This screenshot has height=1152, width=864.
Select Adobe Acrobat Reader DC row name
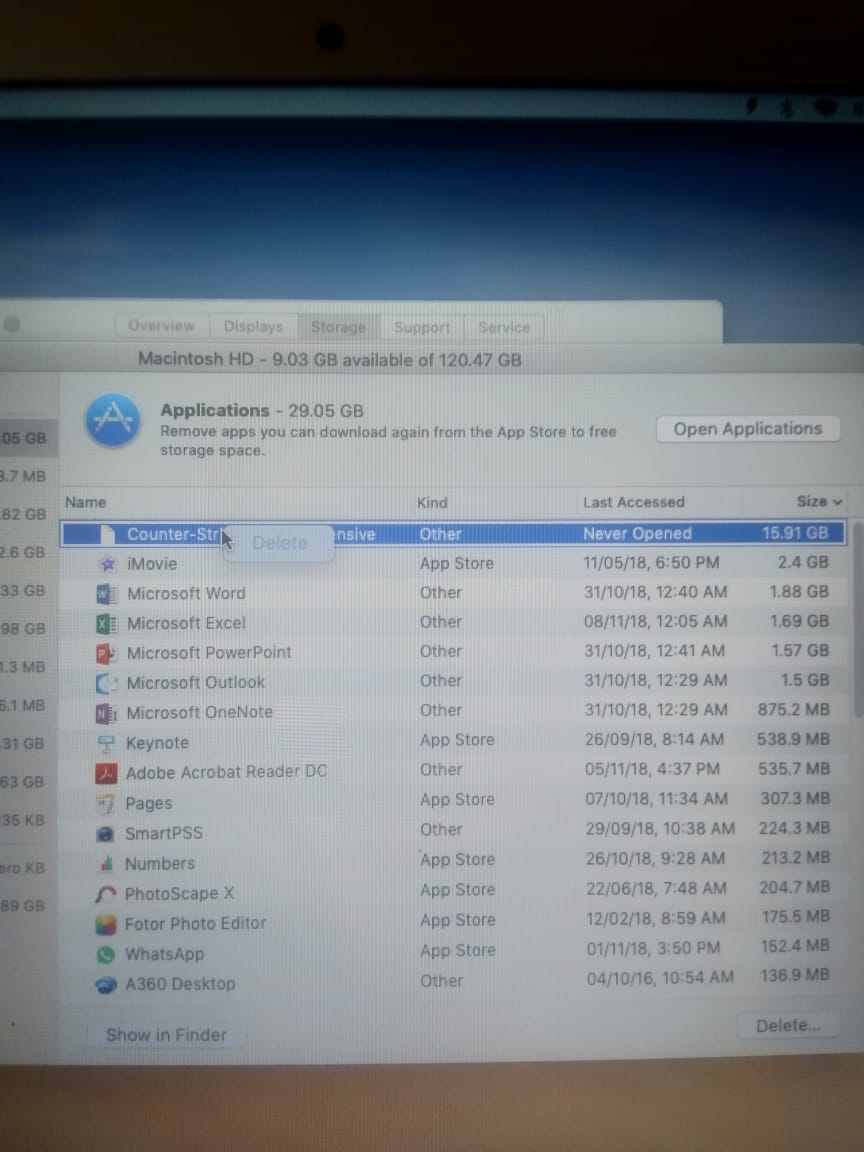pos(226,773)
